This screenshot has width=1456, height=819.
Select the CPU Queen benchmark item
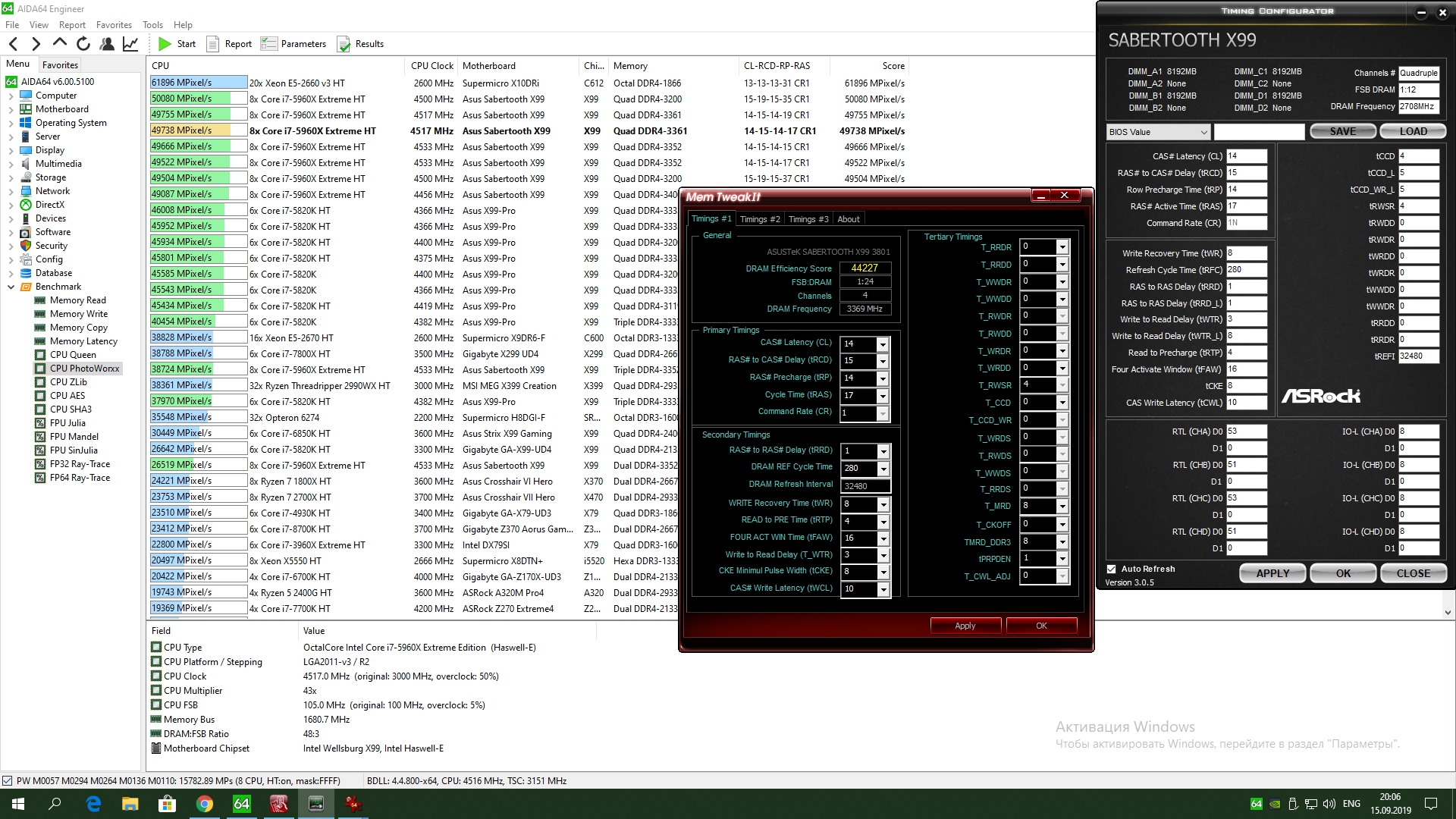pyautogui.click(x=73, y=355)
